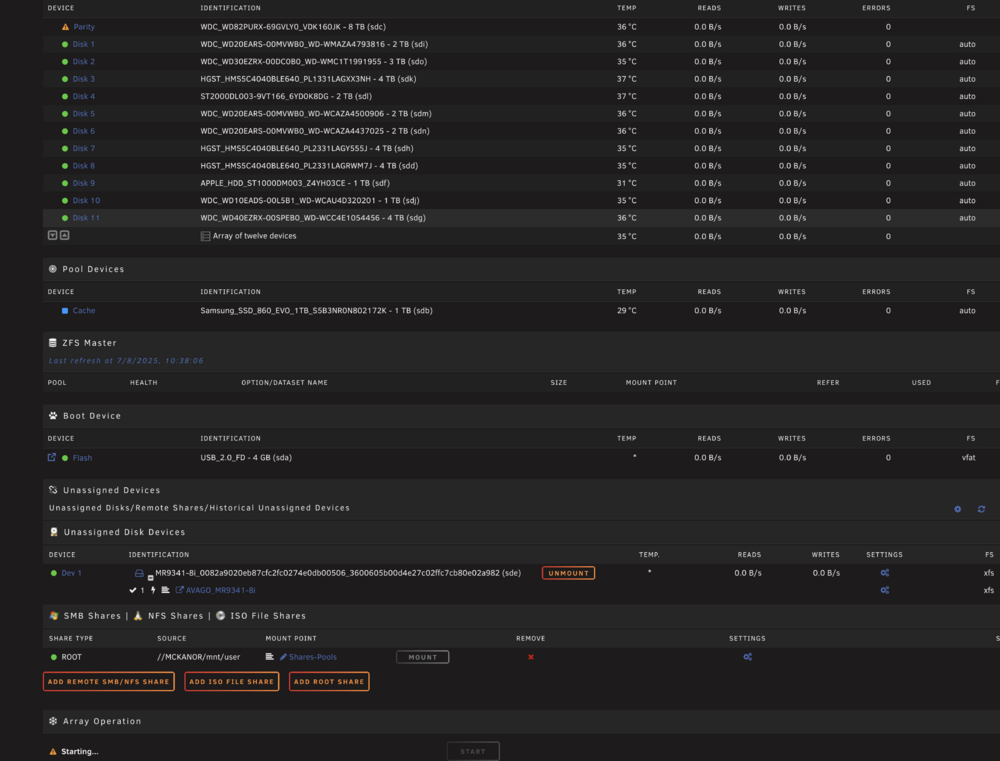This screenshot has width=1000, height=761.
Task: Click the green status dot beside Flash
Action: (x=65, y=457)
